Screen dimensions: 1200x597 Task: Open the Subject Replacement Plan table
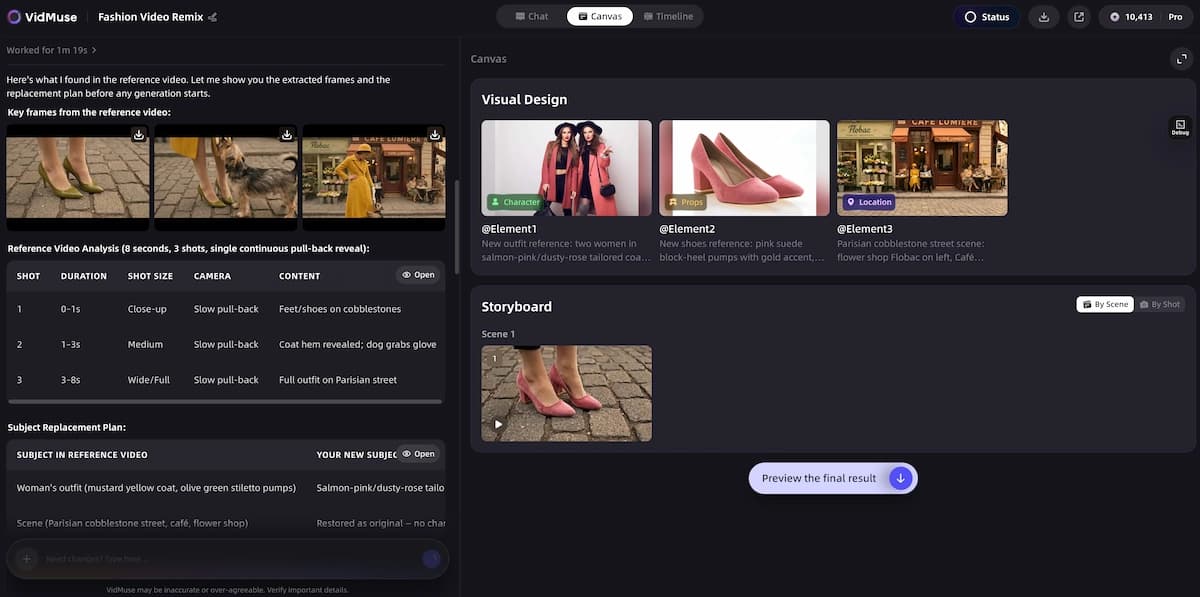(x=418, y=454)
